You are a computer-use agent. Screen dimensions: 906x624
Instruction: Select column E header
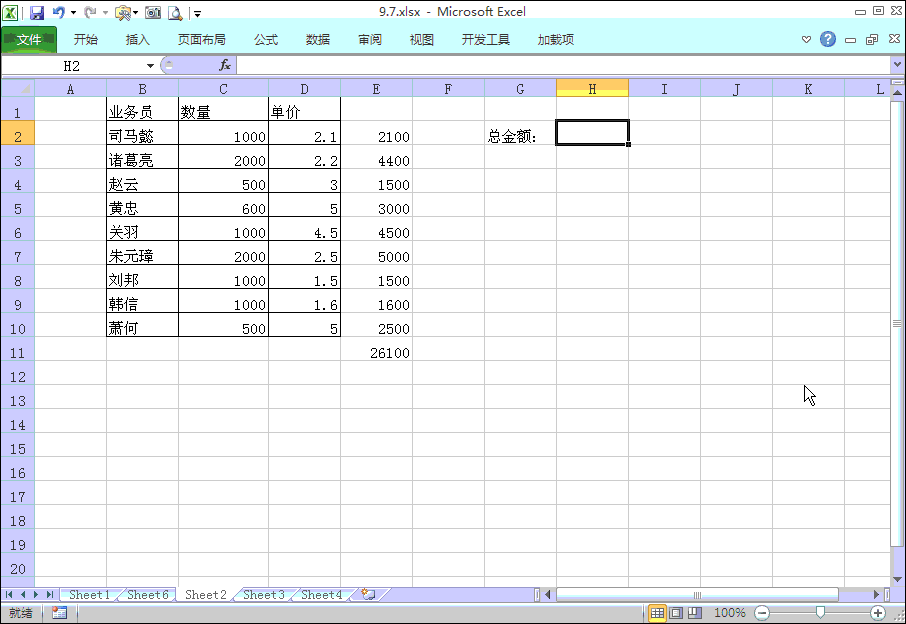click(x=376, y=88)
